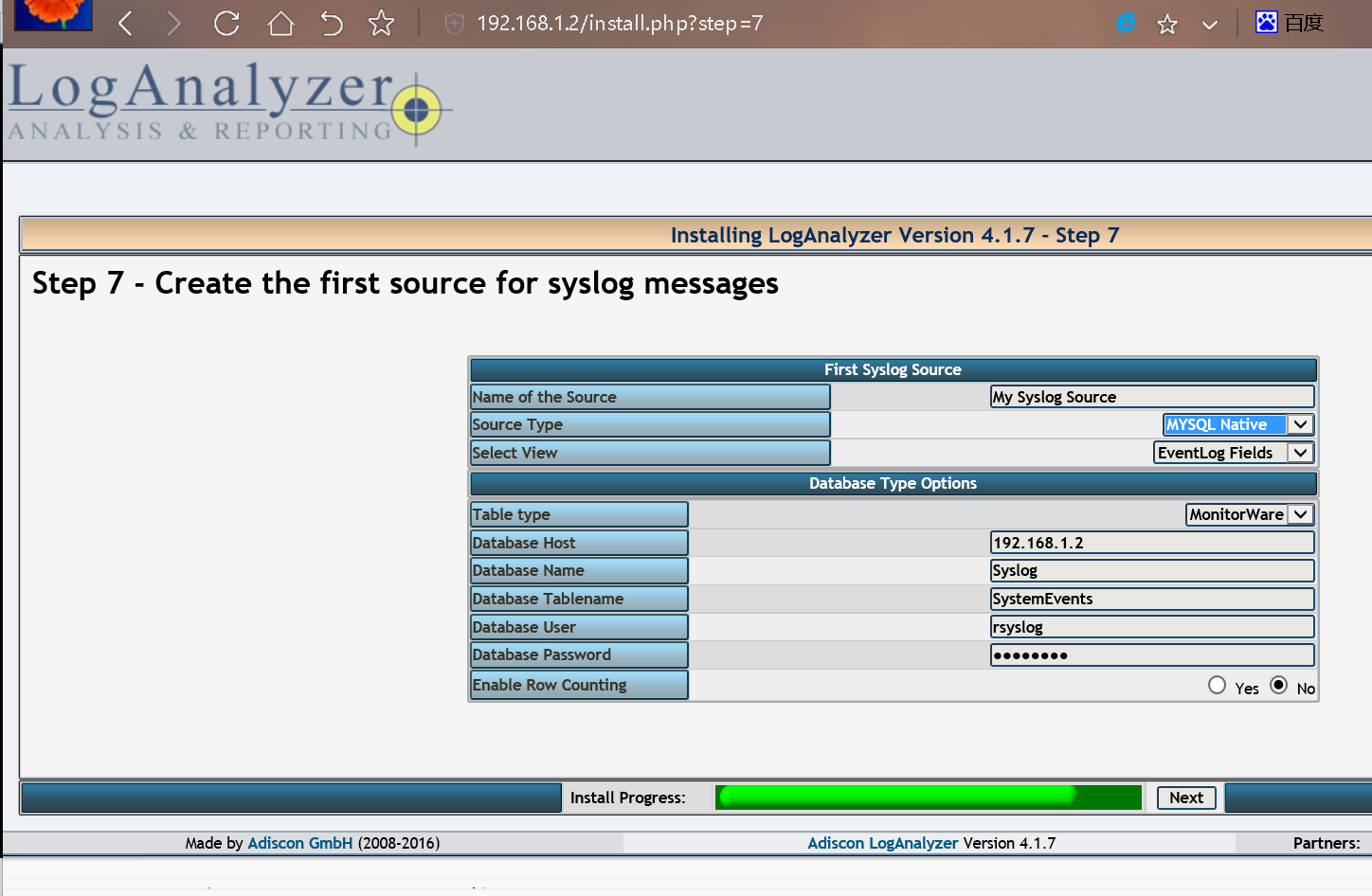Click the green Install Progress bar
Viewport: 1372px width, 896px height.
click(x=929, y=797)
